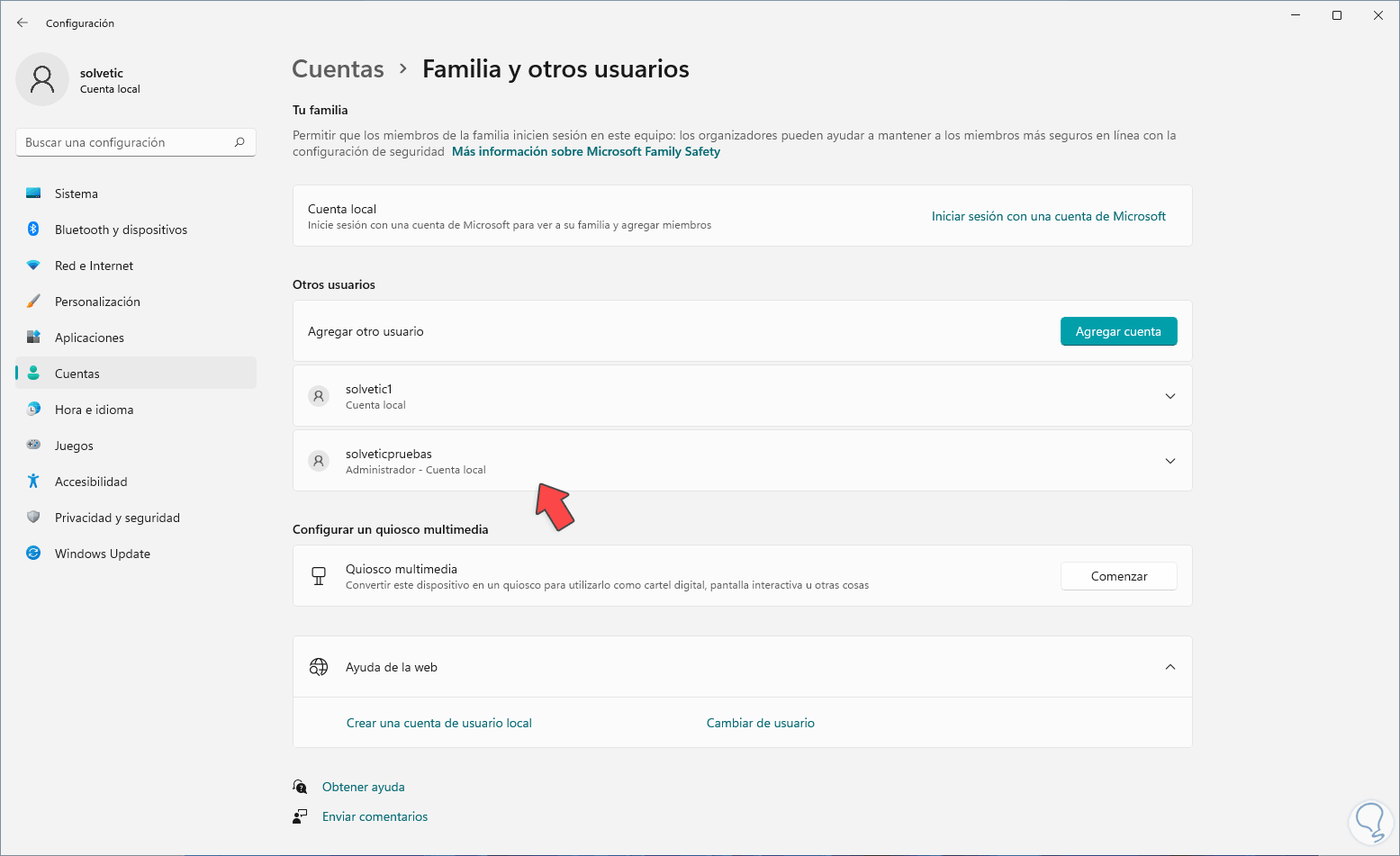
Task: Click the Juegos controller icon
Action: (33, 446)
